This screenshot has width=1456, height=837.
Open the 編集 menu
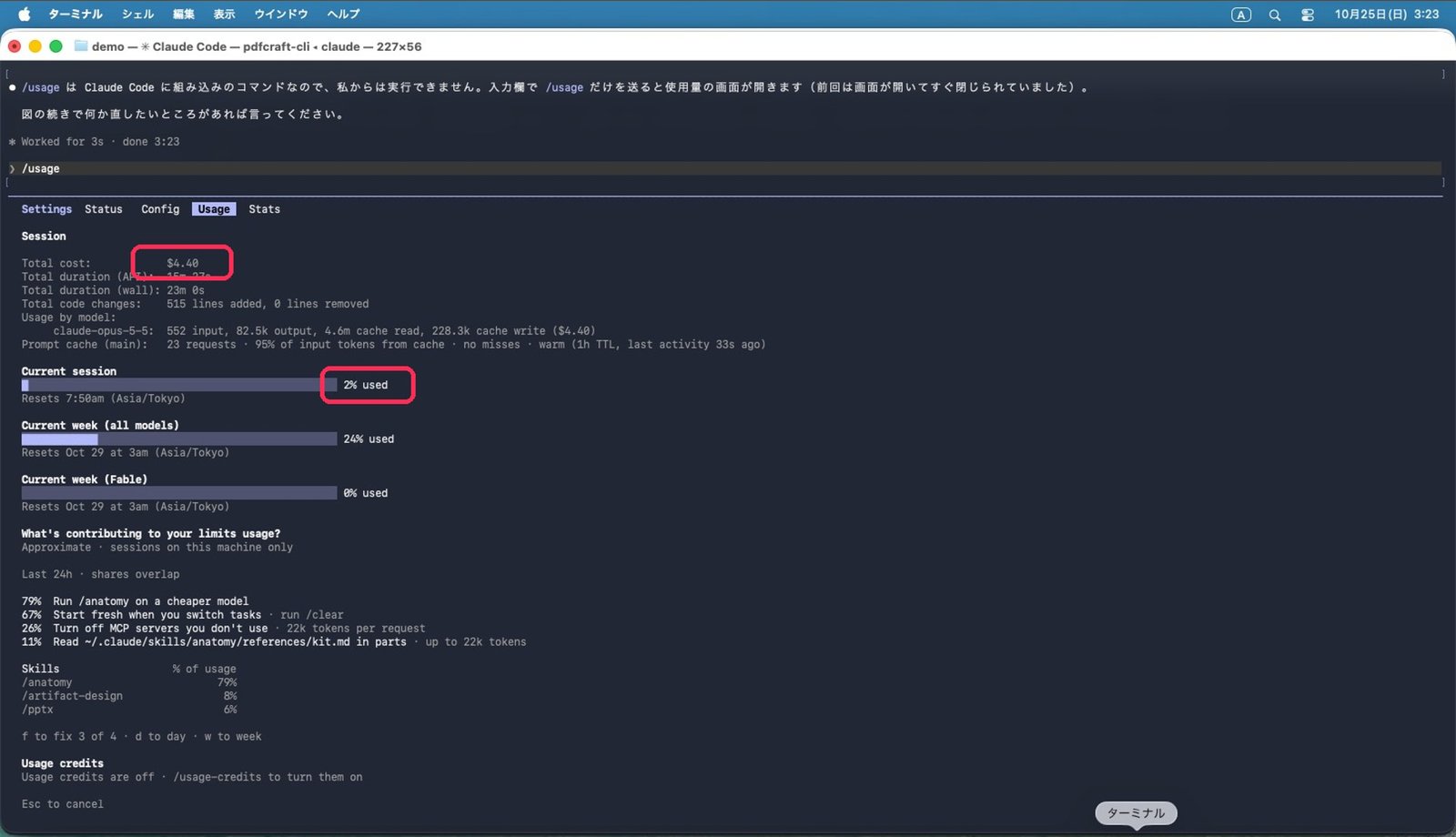click(184, 14)
